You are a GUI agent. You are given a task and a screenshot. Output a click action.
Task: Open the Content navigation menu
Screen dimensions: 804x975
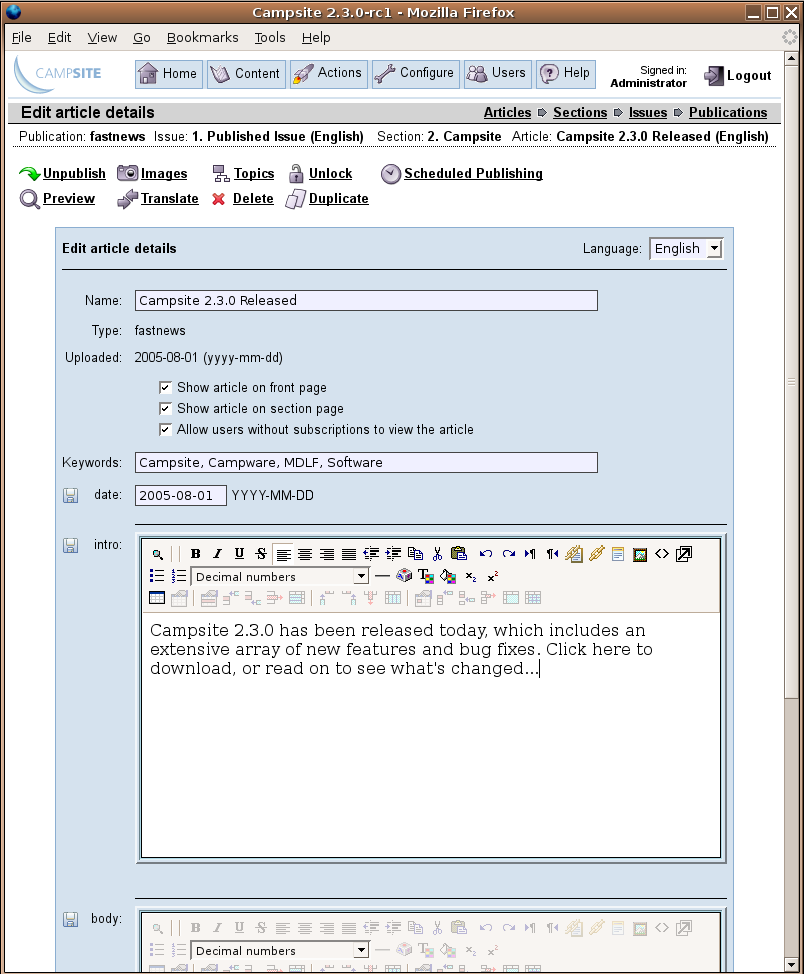246,74
